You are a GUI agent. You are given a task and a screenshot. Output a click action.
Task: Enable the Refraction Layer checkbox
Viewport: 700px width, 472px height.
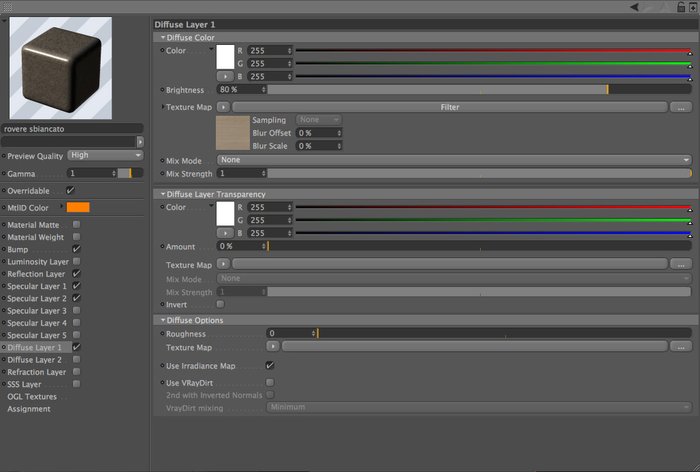[x=76, y=372]
